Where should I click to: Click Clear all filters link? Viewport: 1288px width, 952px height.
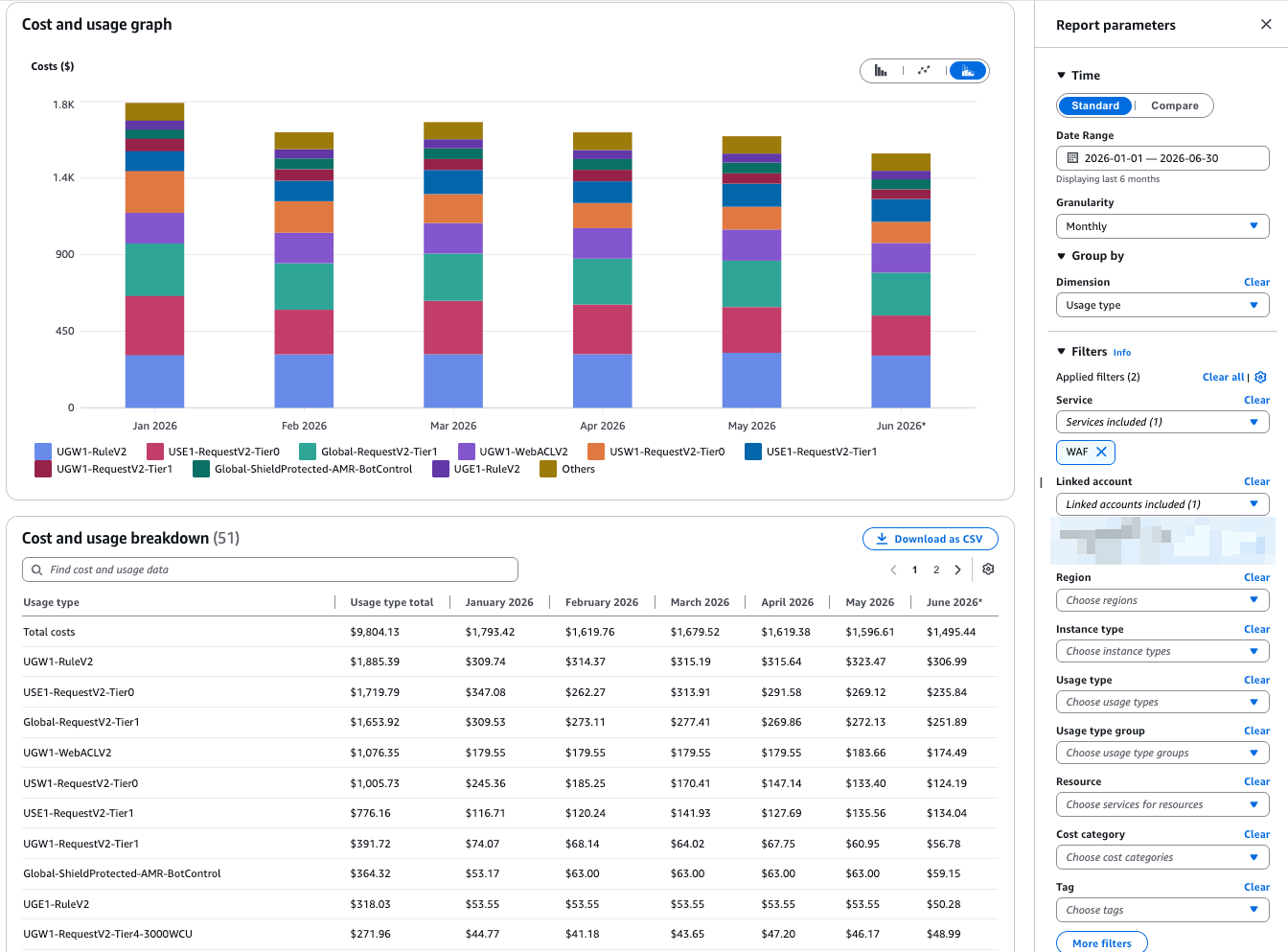point(1223,377)
